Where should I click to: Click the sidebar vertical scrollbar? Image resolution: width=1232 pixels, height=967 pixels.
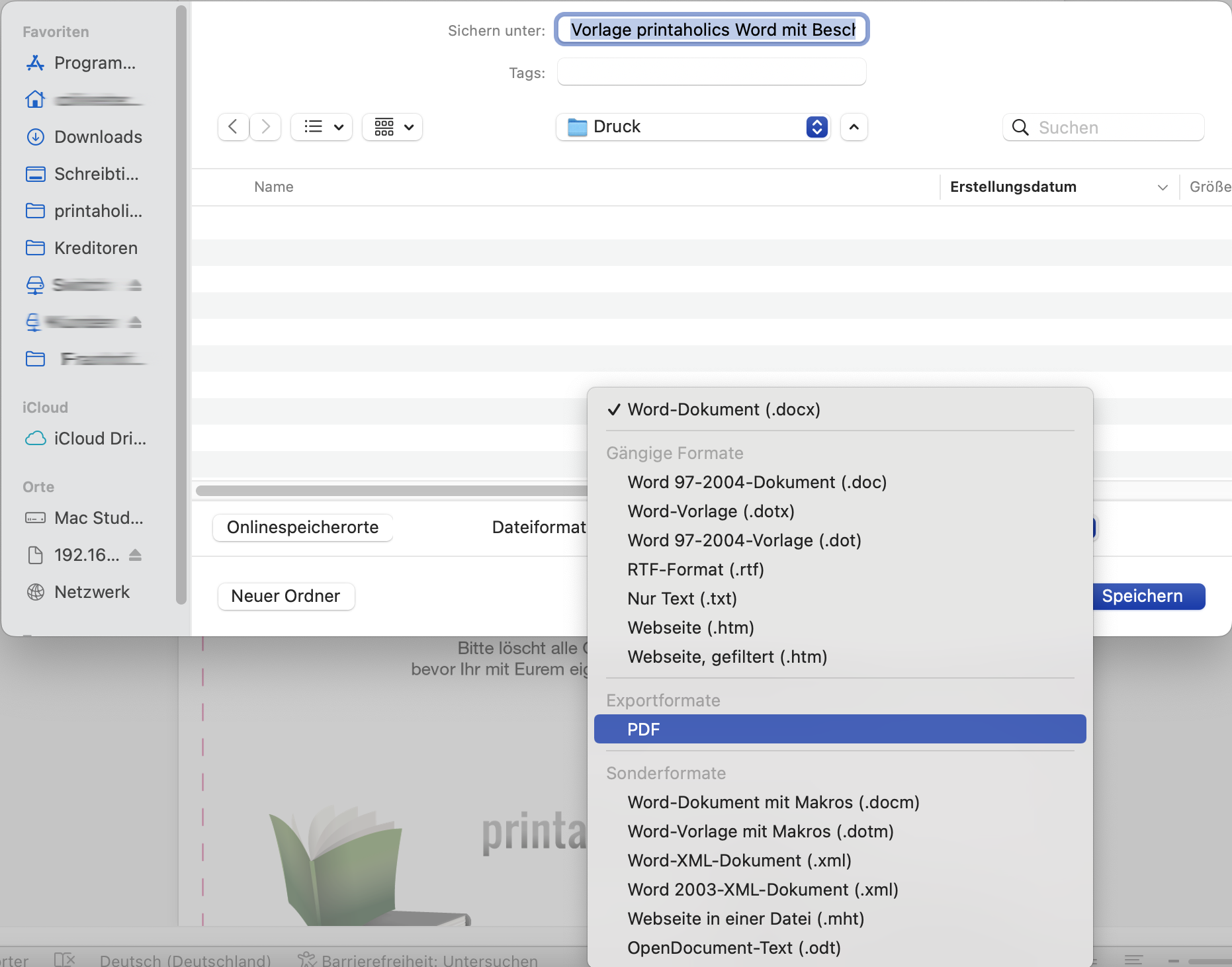181,304
